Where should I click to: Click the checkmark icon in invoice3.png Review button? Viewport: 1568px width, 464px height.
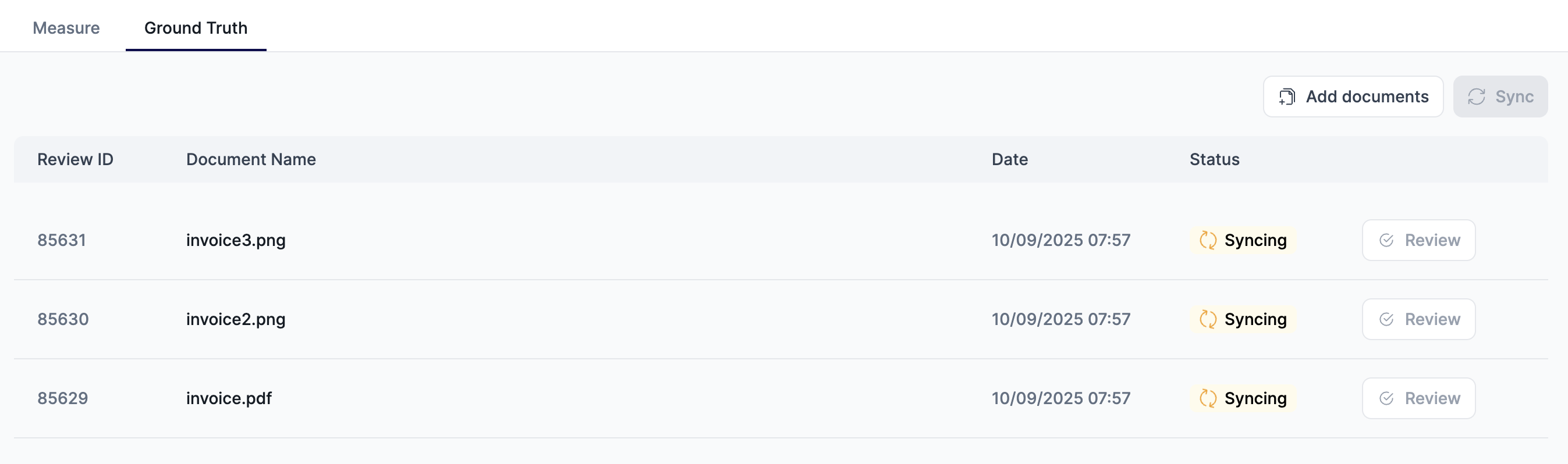(x=1386, y=240)
